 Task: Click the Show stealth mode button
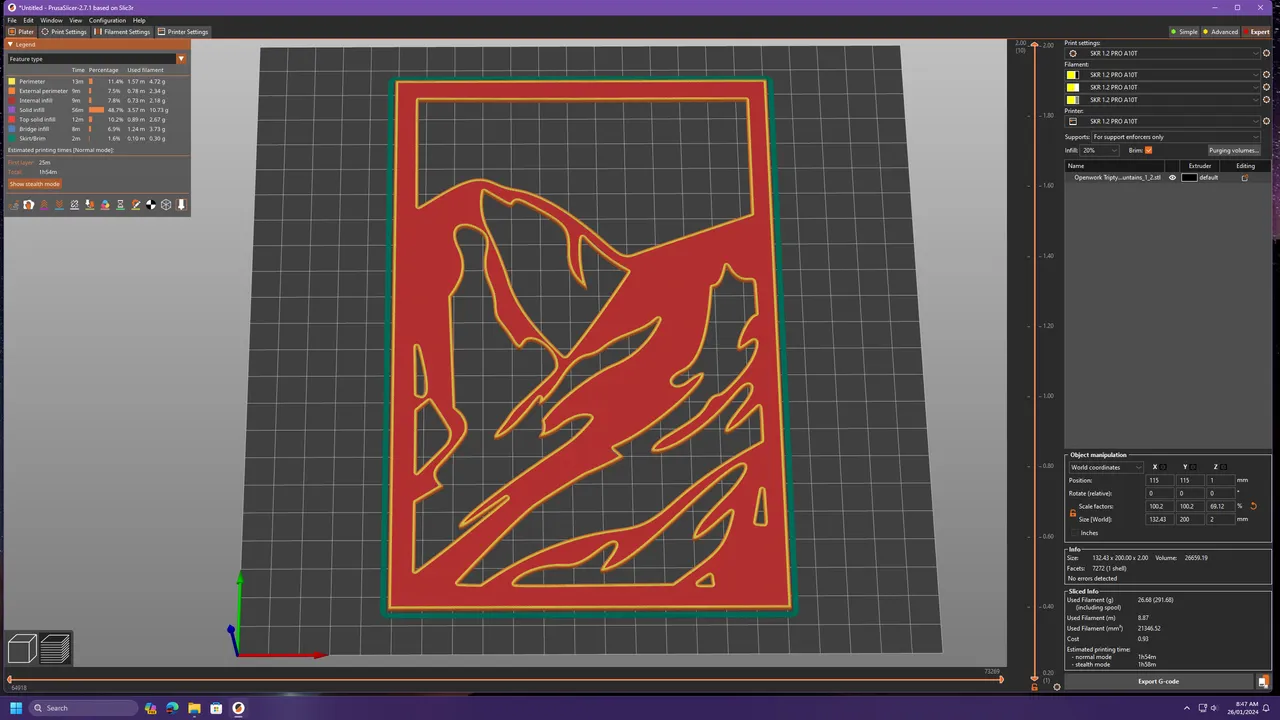(x=35, y=184)
